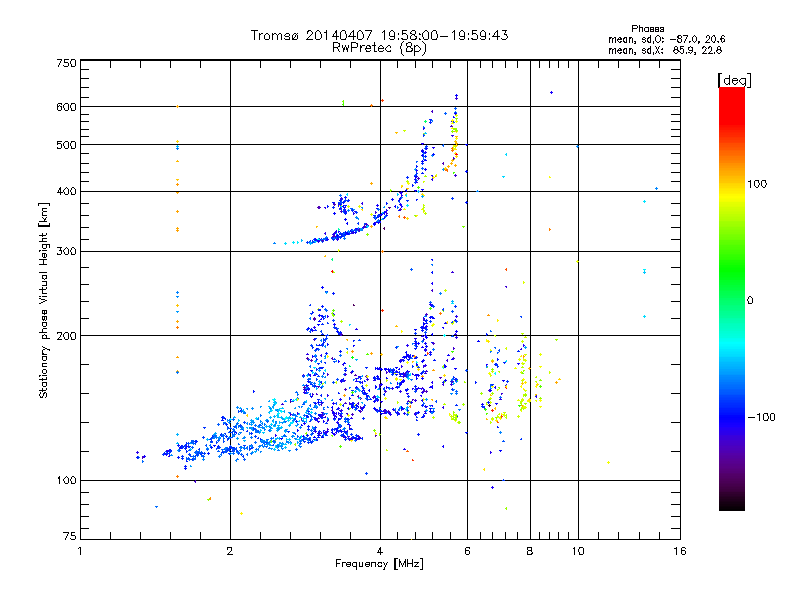Click the '400' label on the height axis
Screen dimensions: 800x600
(66, 192)
